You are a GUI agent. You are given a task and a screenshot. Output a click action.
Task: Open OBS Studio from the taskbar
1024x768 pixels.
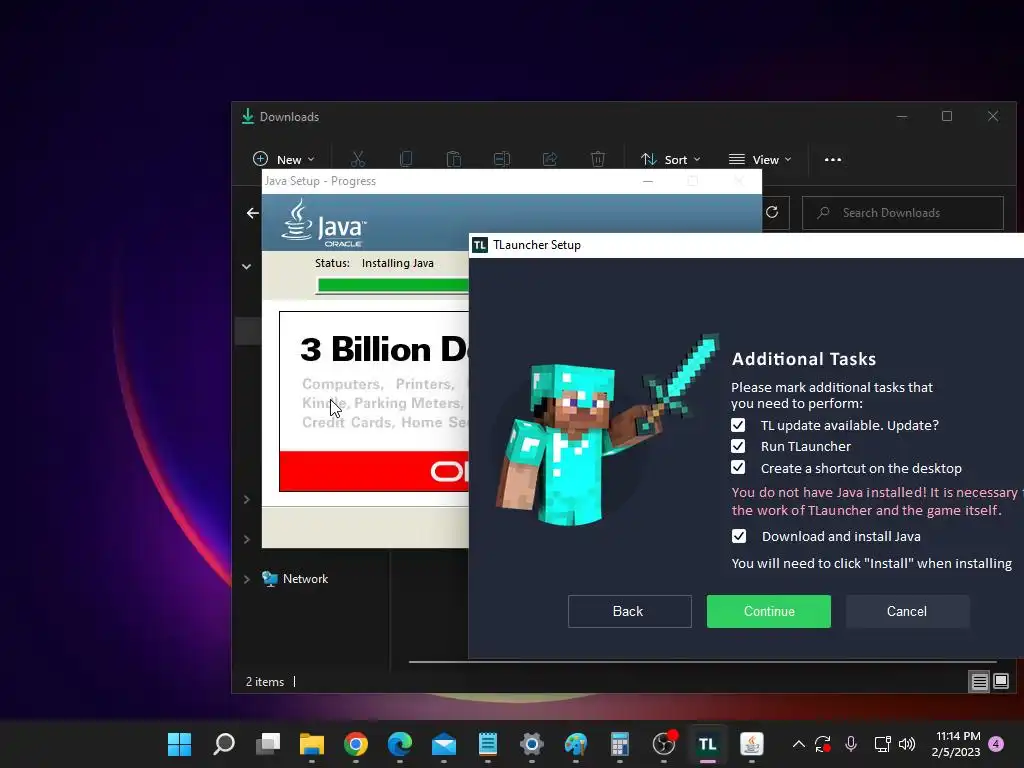(664, 744)
